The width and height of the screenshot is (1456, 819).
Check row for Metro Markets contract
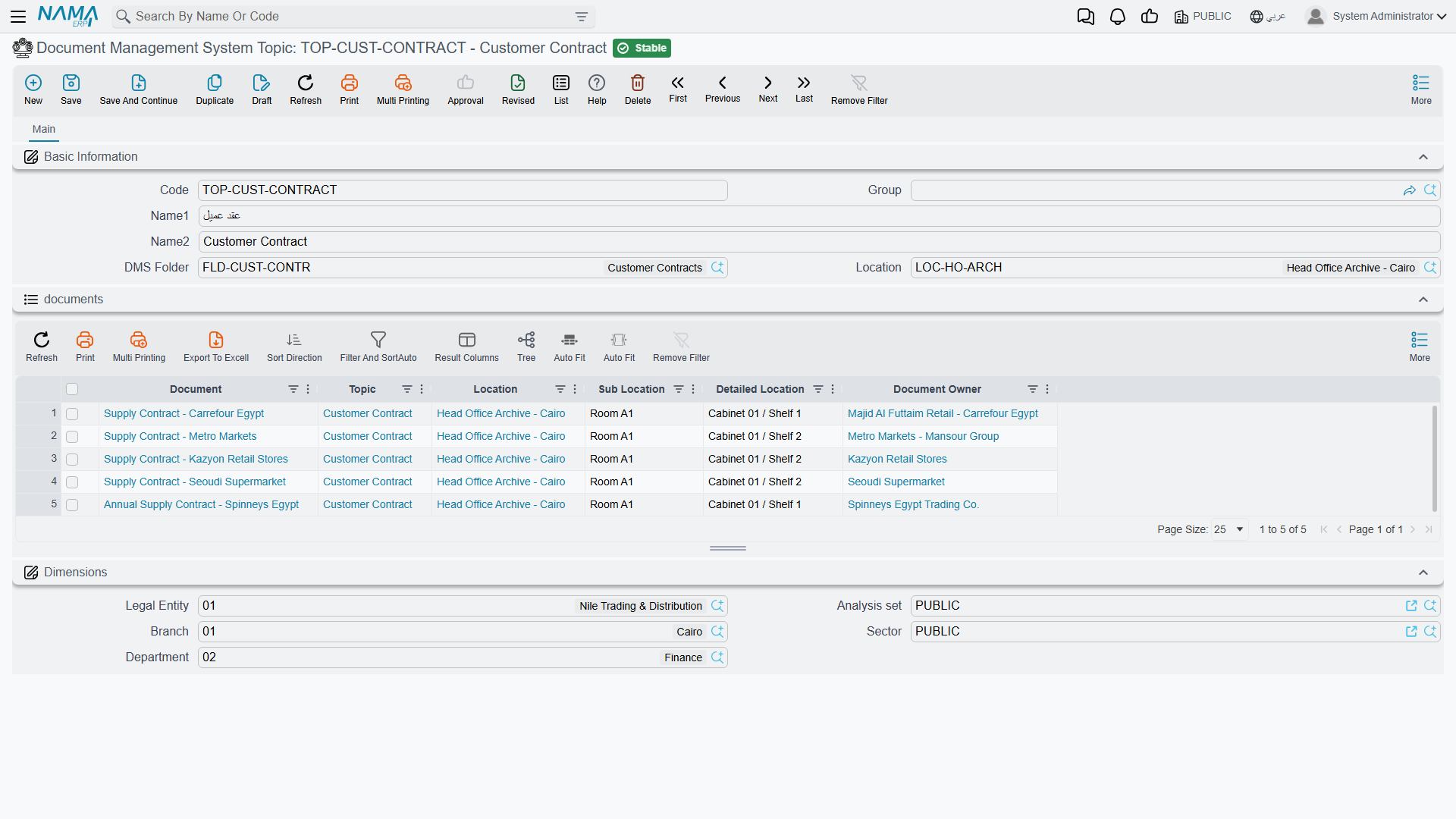(72, 437)
